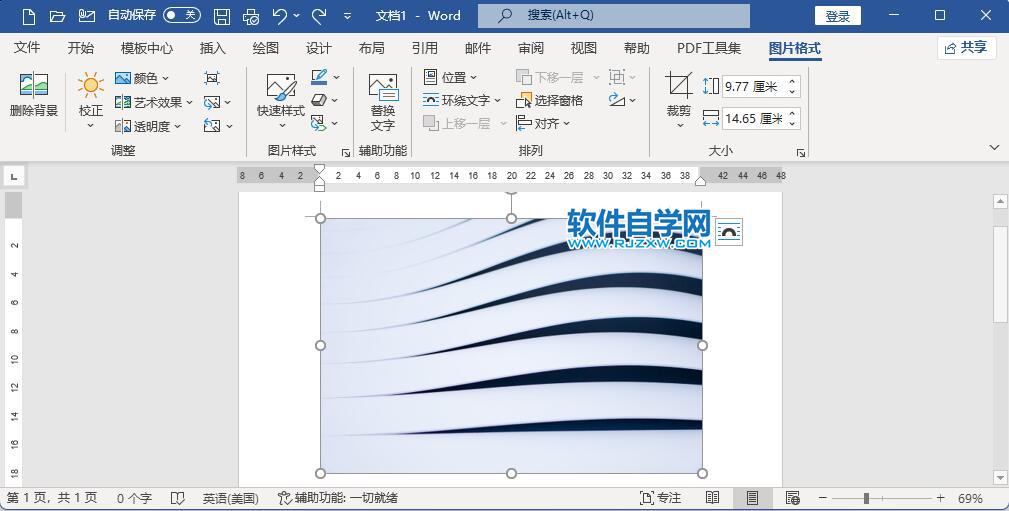
Task: Open the 位置 position dropdown
Action: click(x=450, y=77)
